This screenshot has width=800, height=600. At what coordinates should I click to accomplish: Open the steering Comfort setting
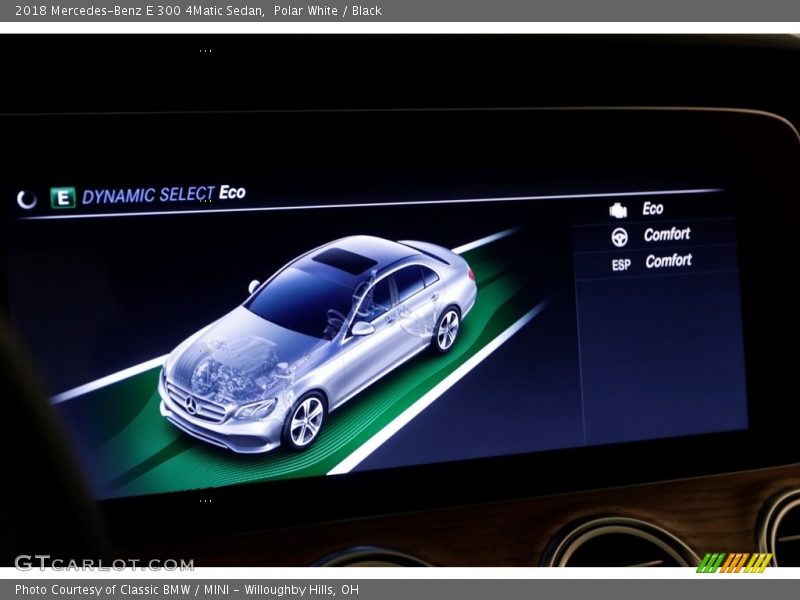coord(667,234)
